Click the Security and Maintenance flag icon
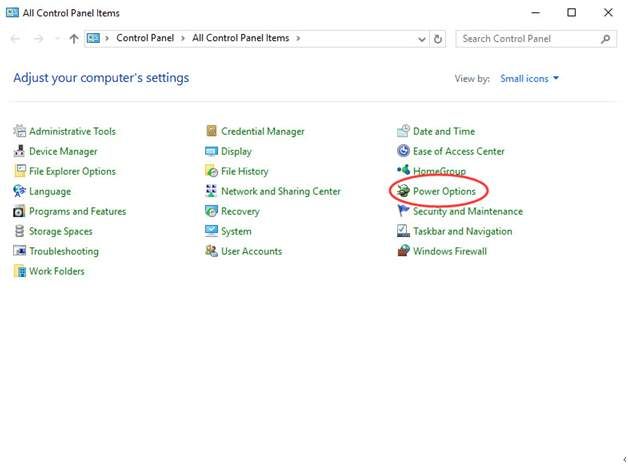Viewport: 628px width, 474px height. tap(403, 211)
